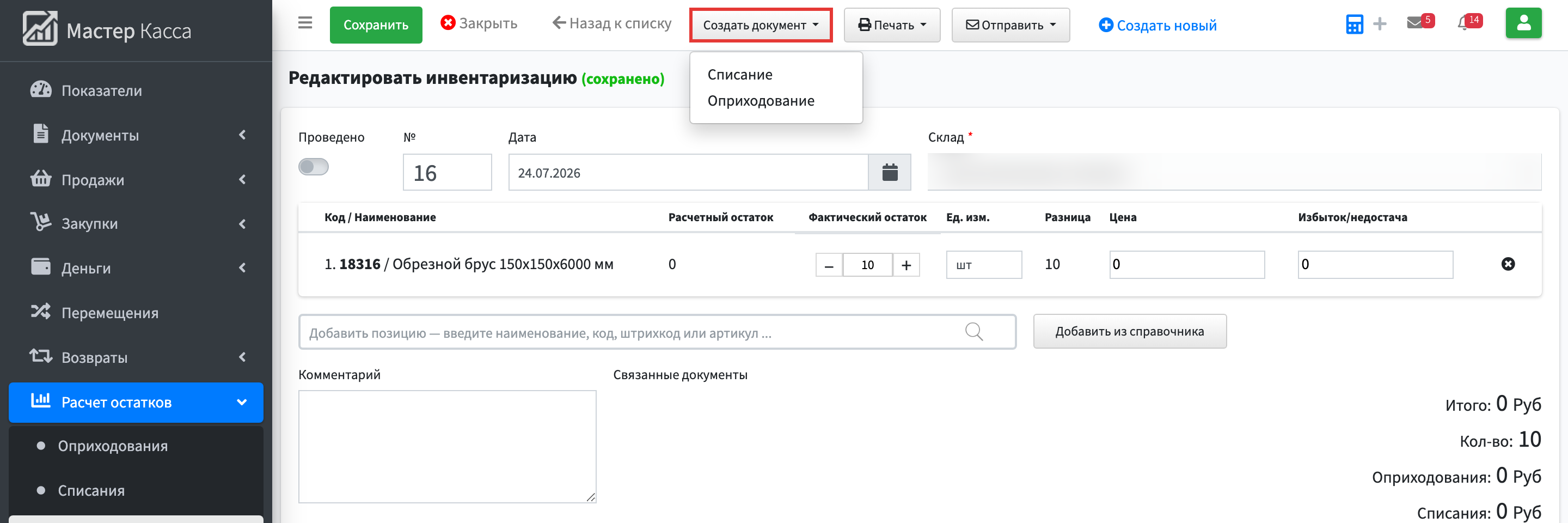Image resolution: width=1568 pixels, height=523 pixels.
Task: Expand the Документы sidebar section
Action: click(136, 135)
